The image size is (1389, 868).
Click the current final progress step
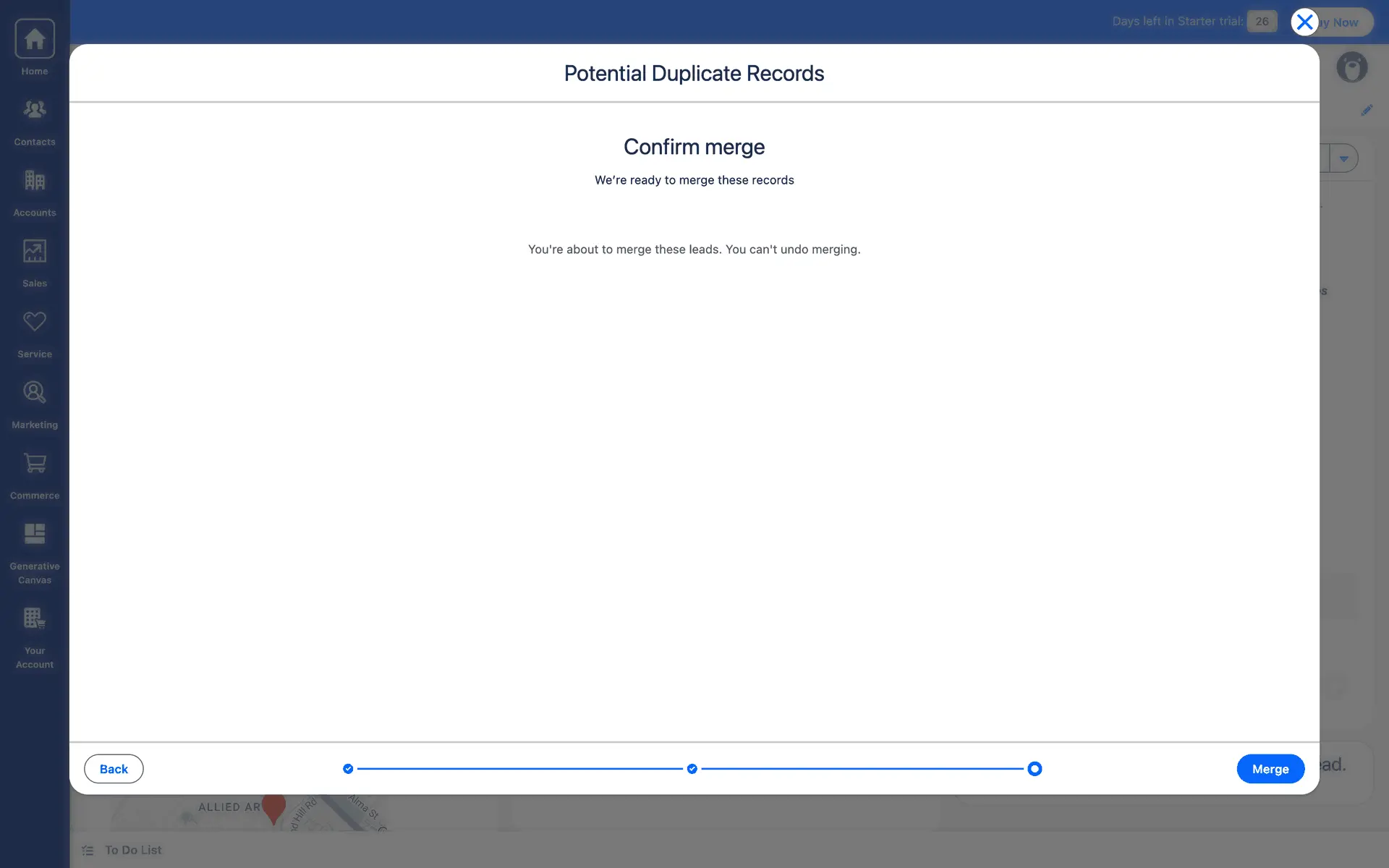point(1035,769)
